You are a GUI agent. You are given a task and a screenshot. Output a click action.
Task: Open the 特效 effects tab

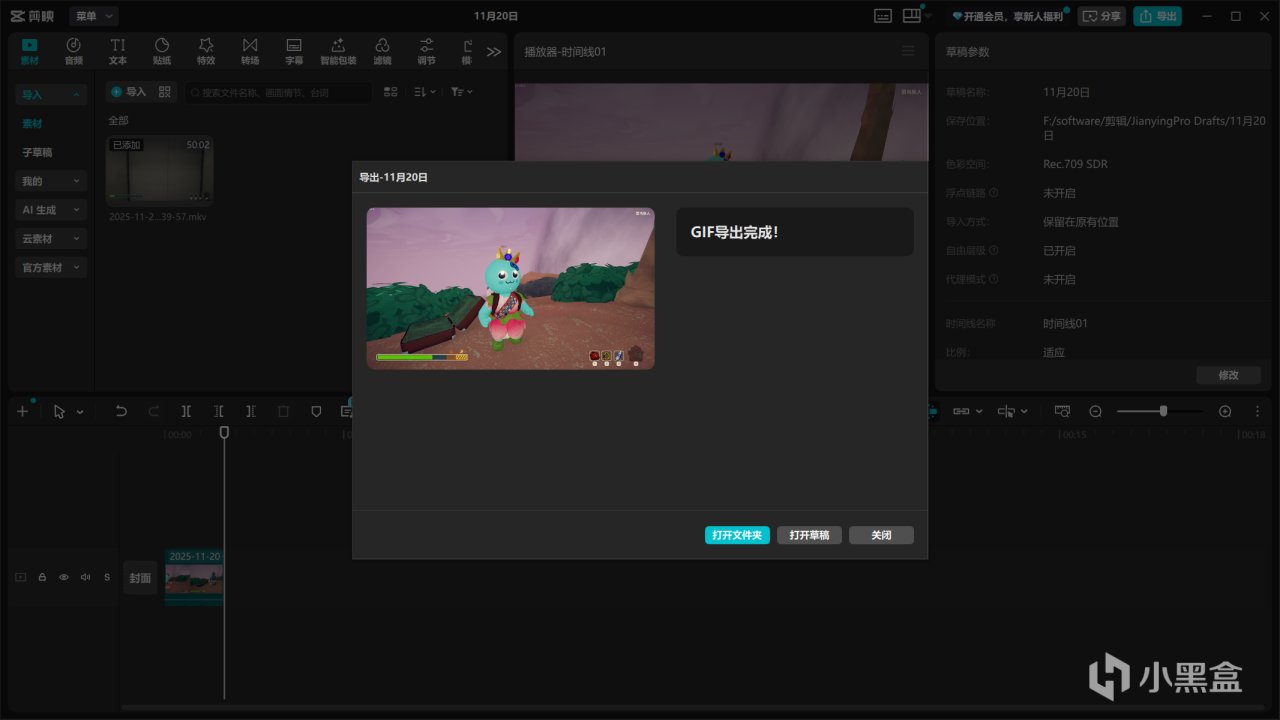pyautogui.click(x=206, y=51)
